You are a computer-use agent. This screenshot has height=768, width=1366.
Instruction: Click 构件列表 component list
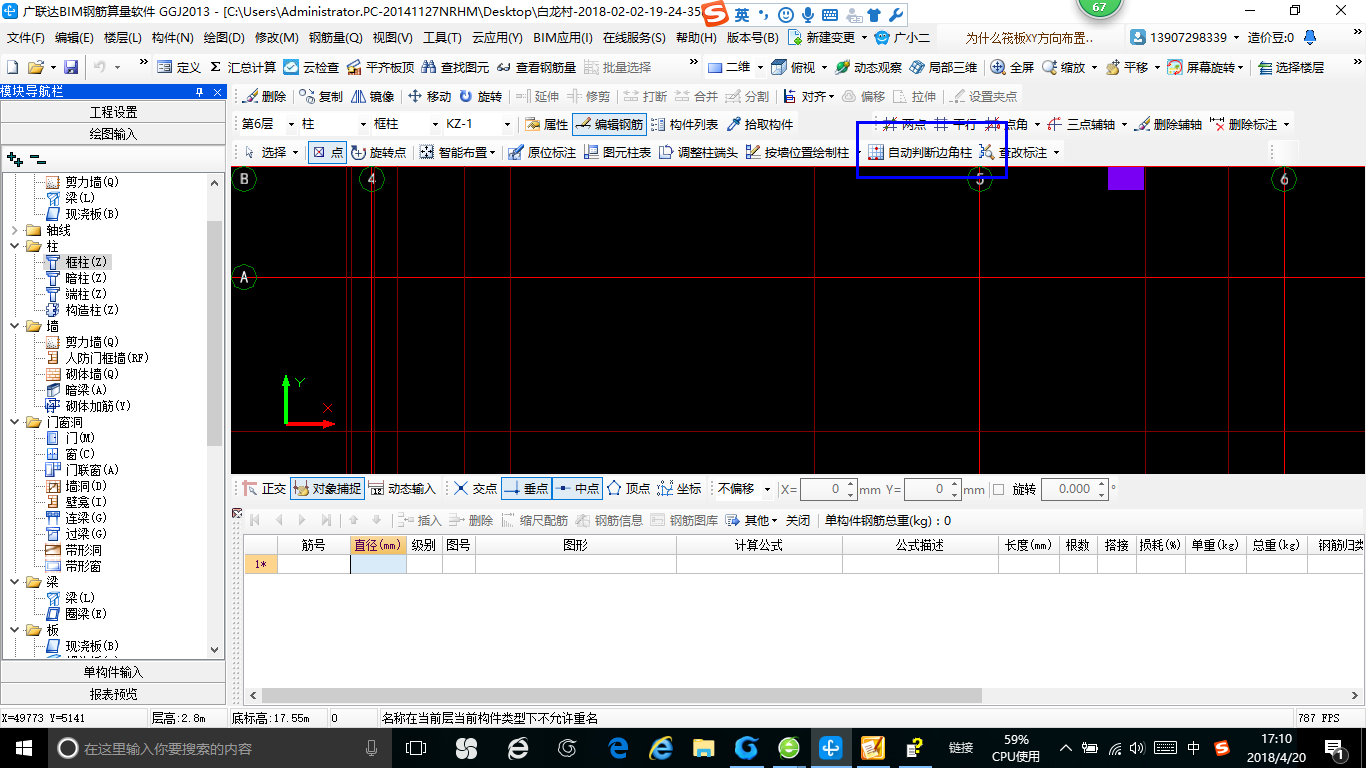[x=684, y=125]
